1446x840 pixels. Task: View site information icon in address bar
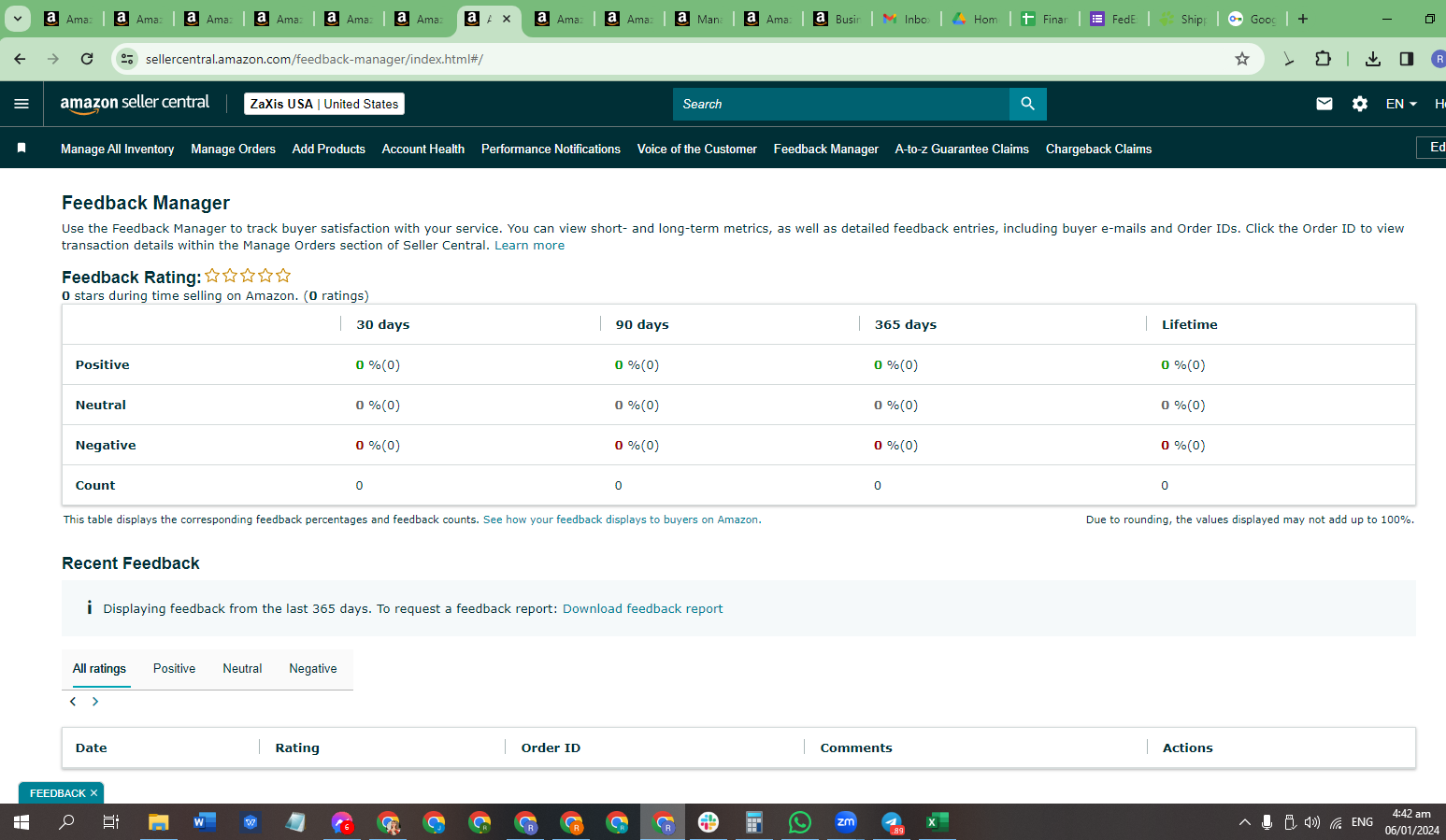point(127,59)
